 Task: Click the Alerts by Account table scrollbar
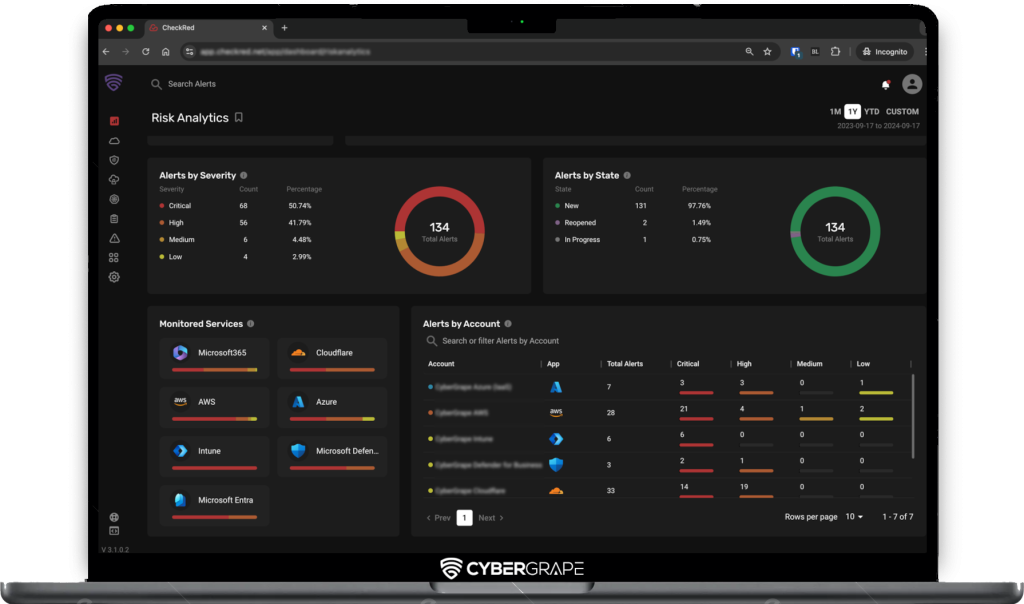[x=913, y=415]
